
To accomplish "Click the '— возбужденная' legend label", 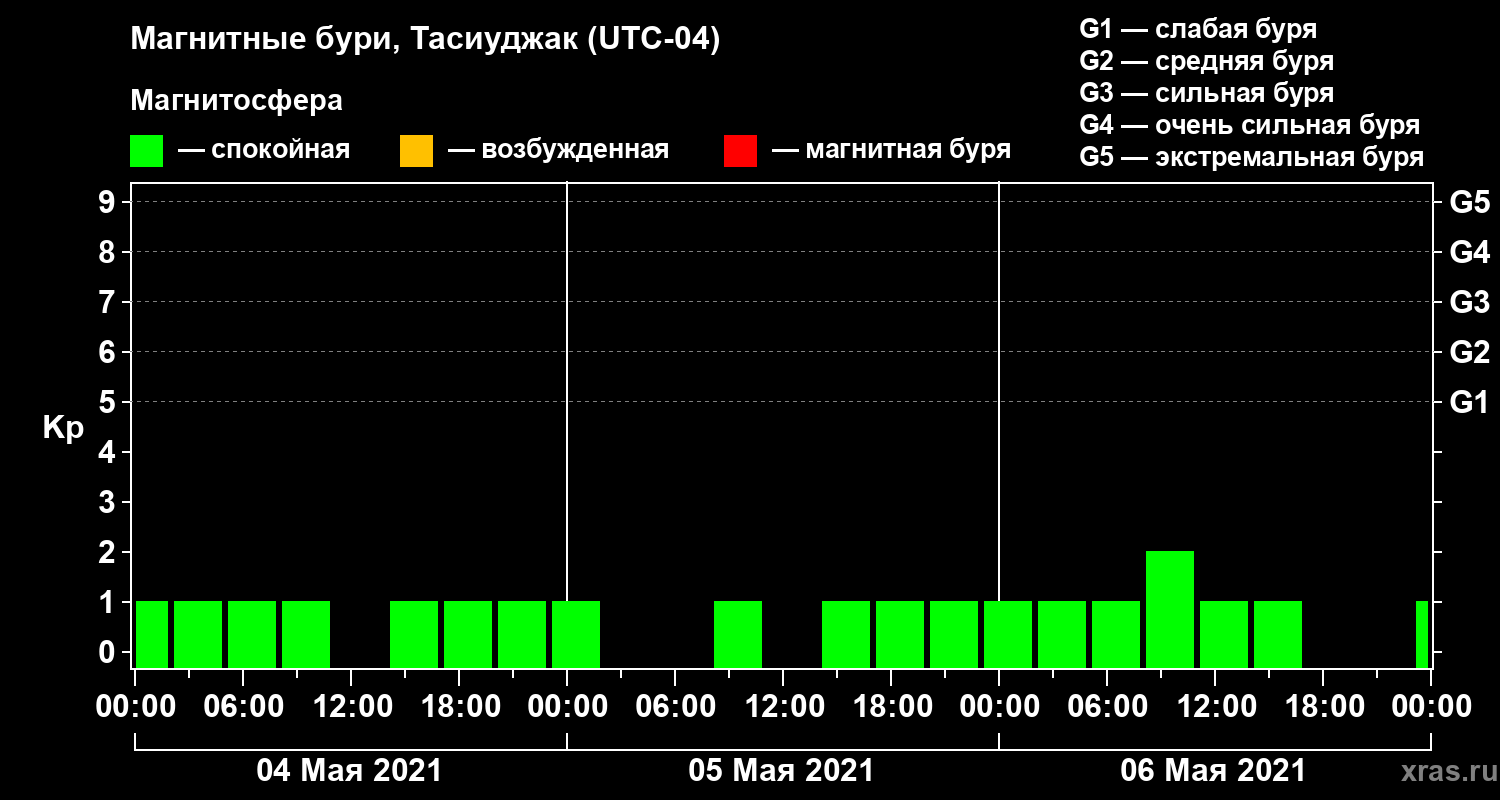I will click(x=558, y=150).
